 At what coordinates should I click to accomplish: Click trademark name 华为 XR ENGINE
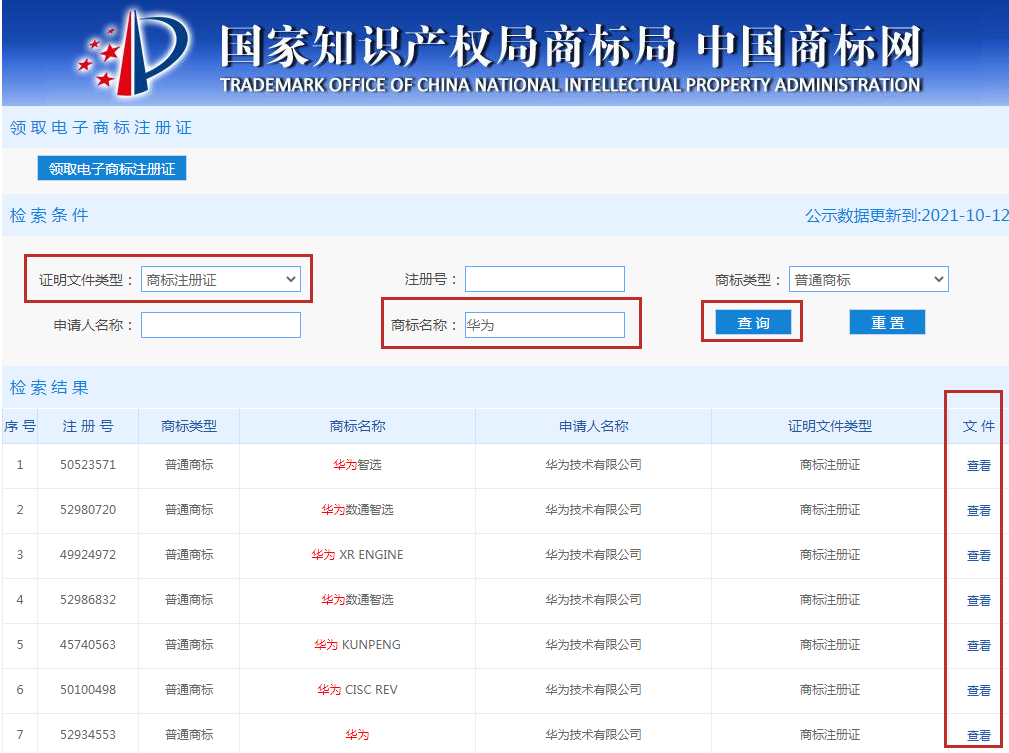357,555
